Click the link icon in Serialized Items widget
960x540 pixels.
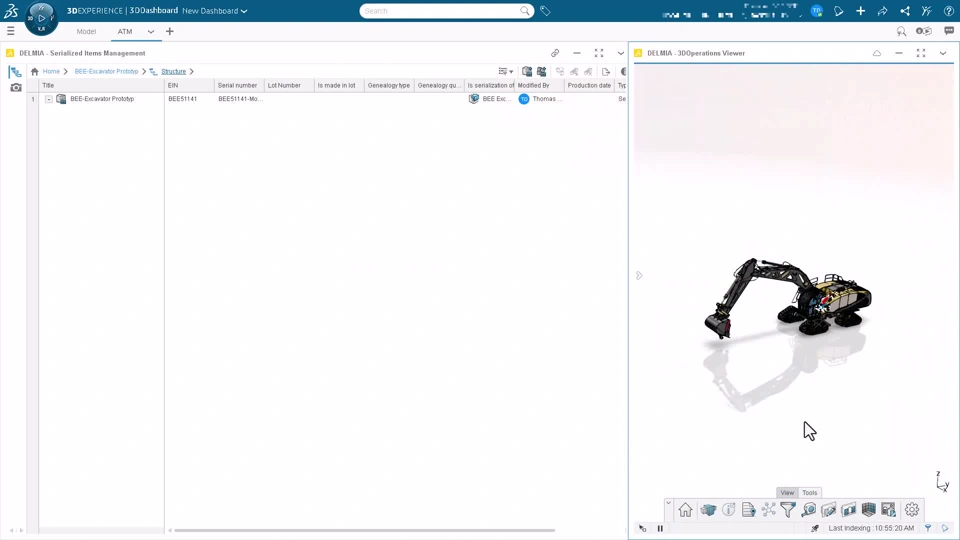555,53
